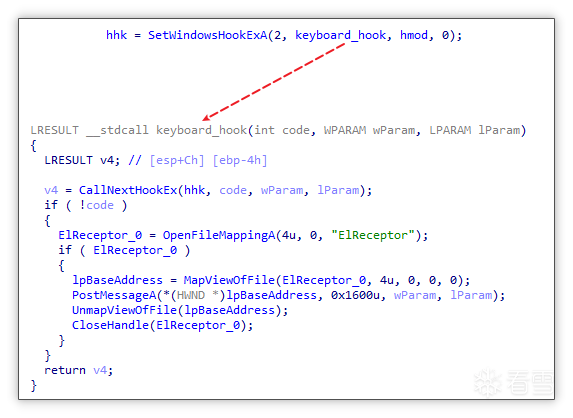Image resolution: width=573 pixels, height=418 pixels.
Task: Click v4 in the return statement
Action: pyautogui.click(x=100, y=370)
